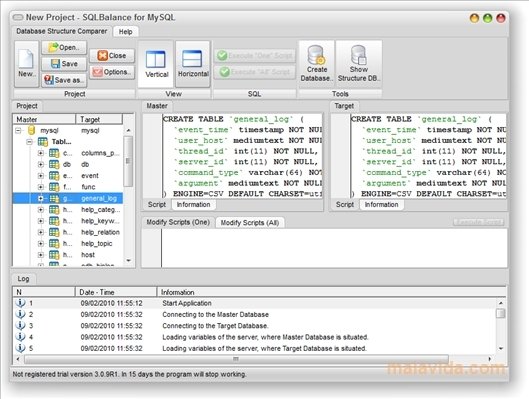Click the table icon beside func

54,187
